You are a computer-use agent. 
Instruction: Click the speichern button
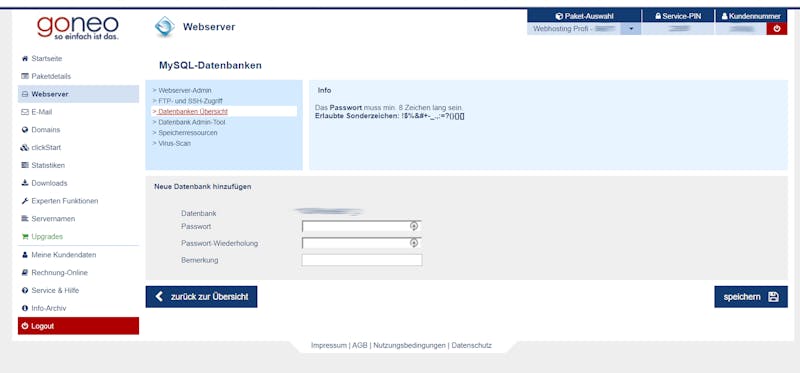pos(751,297)
